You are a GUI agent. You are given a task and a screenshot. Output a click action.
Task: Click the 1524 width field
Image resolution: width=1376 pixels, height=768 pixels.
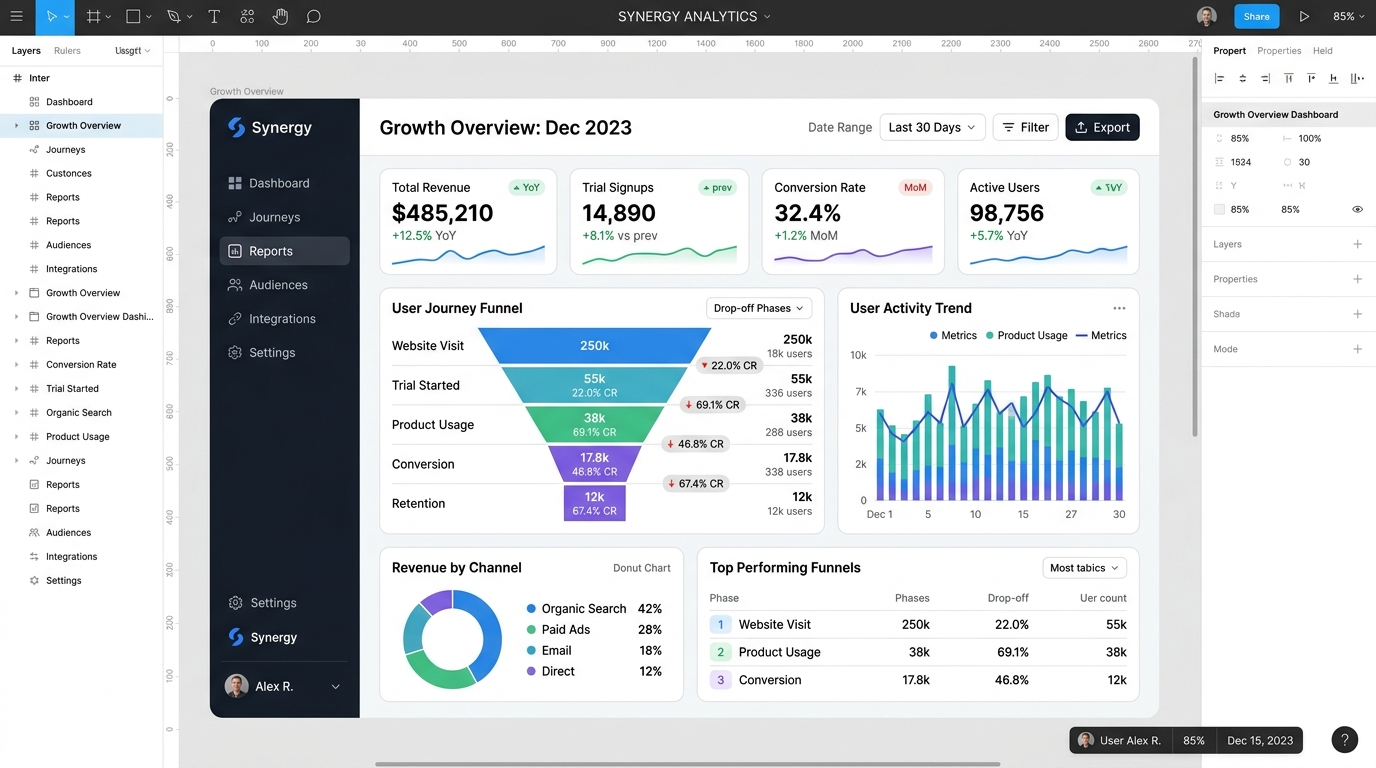pos(1241,162)
